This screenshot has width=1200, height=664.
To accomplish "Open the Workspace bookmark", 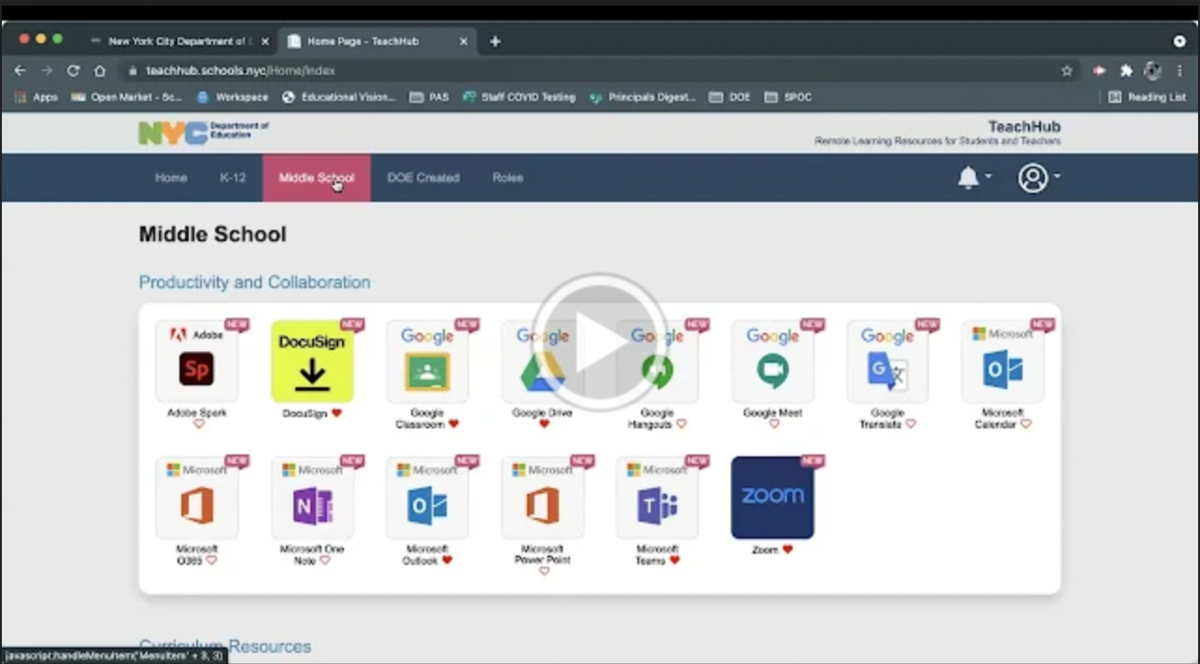I will (x=233, y=97).
